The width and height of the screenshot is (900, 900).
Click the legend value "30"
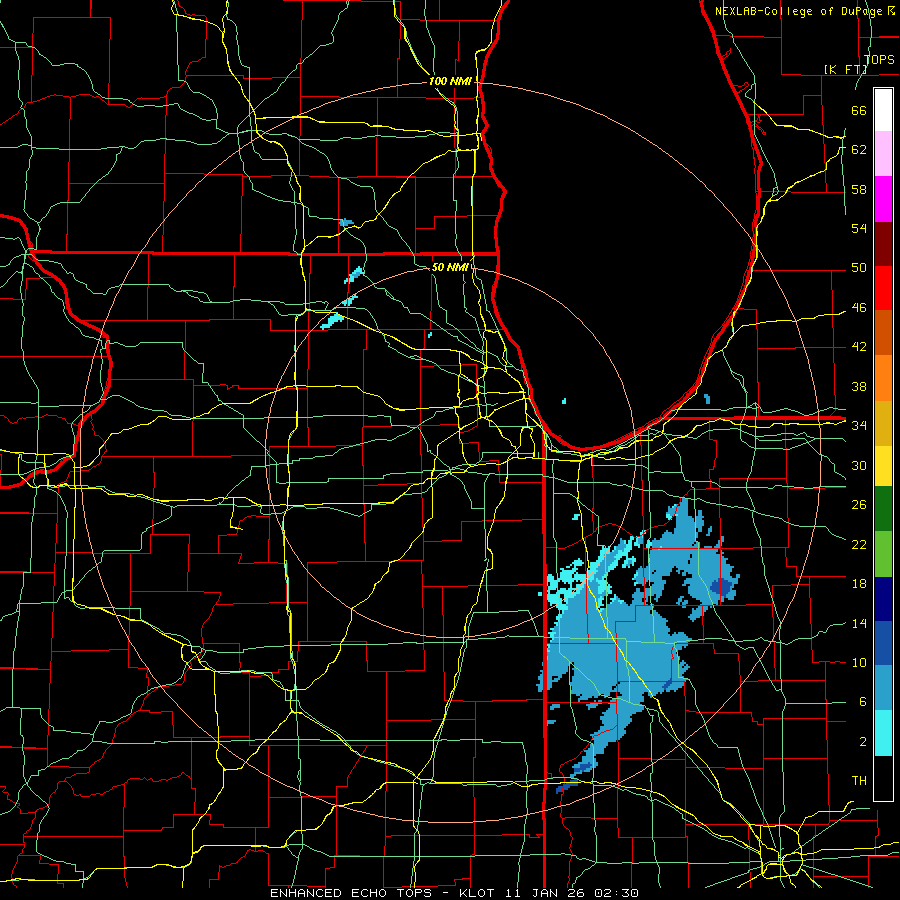pyautogui.click(x=859, y=465)
